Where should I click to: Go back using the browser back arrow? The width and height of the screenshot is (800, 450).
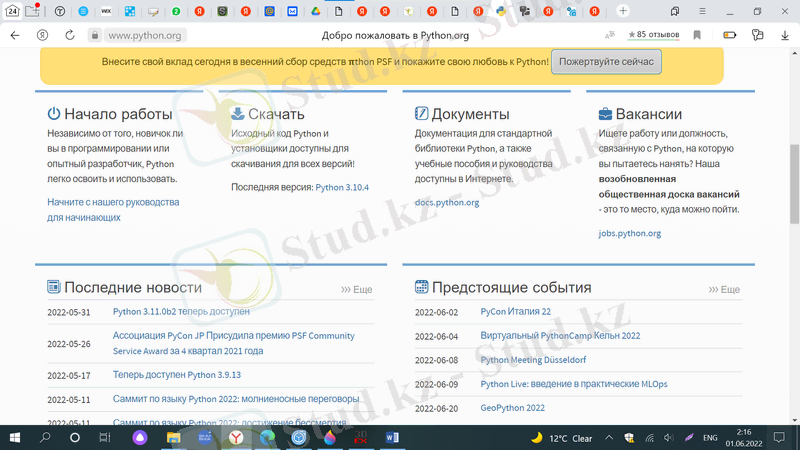click(14, 35)
